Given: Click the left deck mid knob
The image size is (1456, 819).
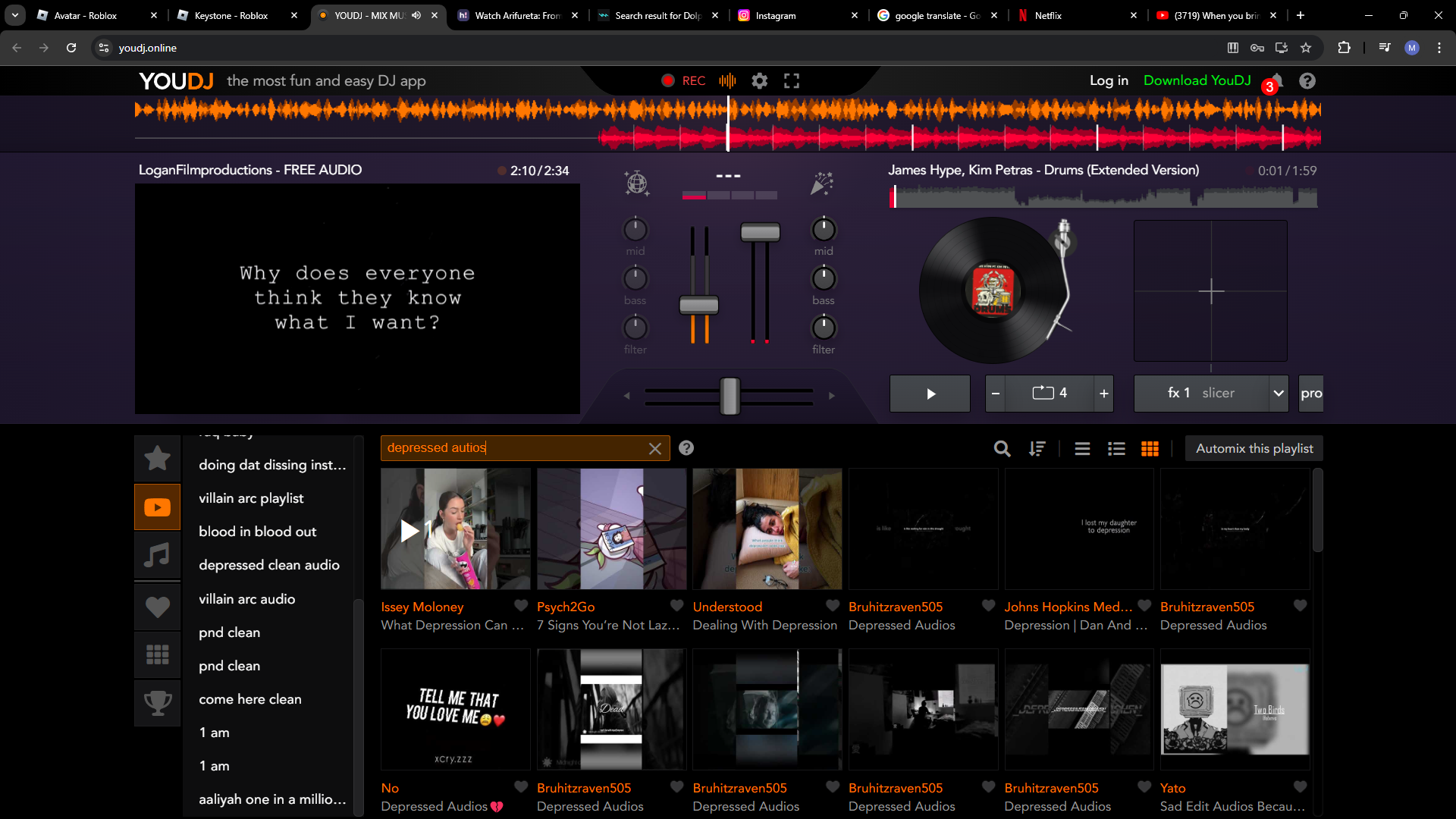Looking at the screenshot, I should [635, 229].
